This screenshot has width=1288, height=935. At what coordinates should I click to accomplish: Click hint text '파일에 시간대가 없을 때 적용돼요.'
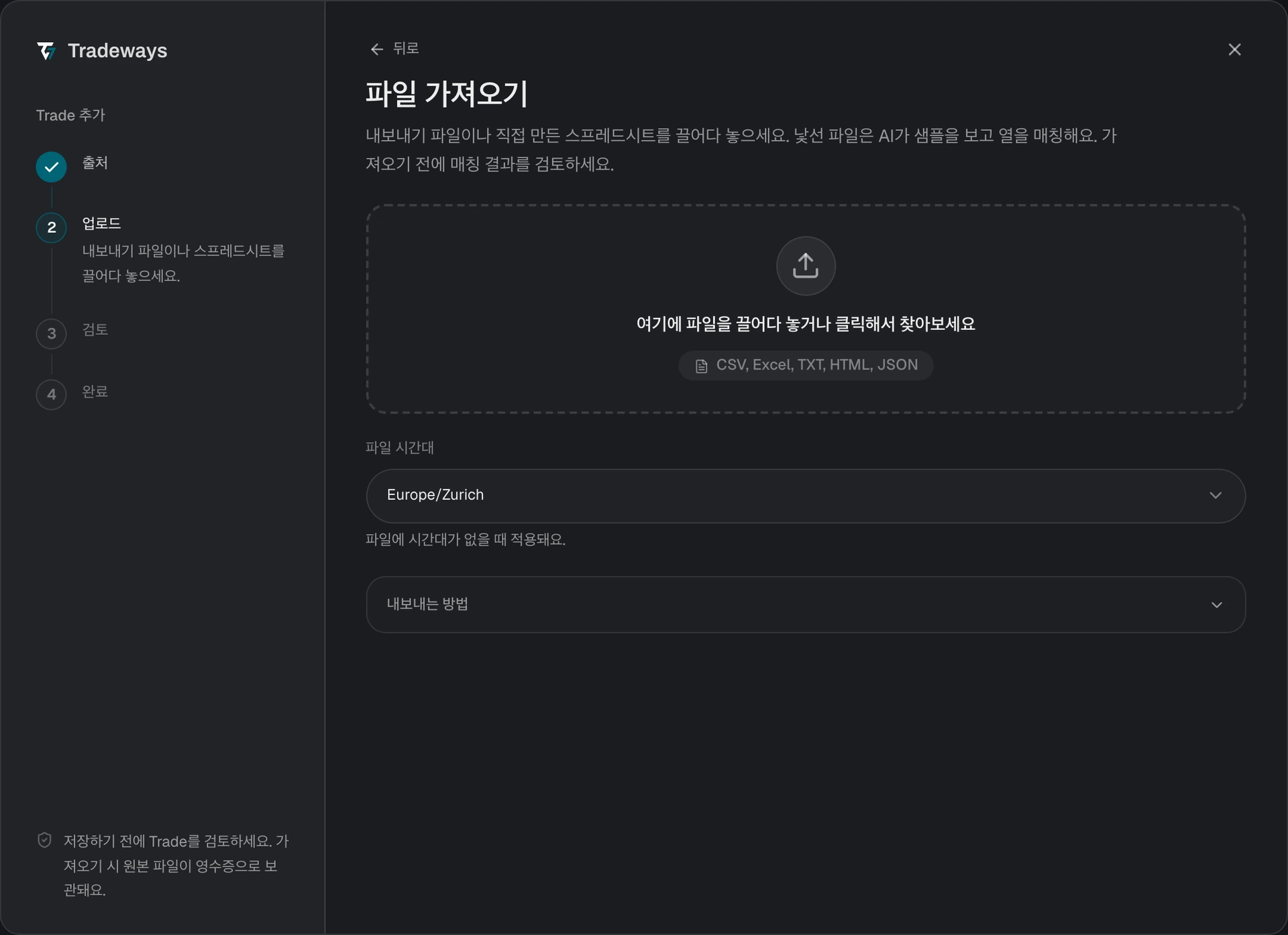[466, 539]
